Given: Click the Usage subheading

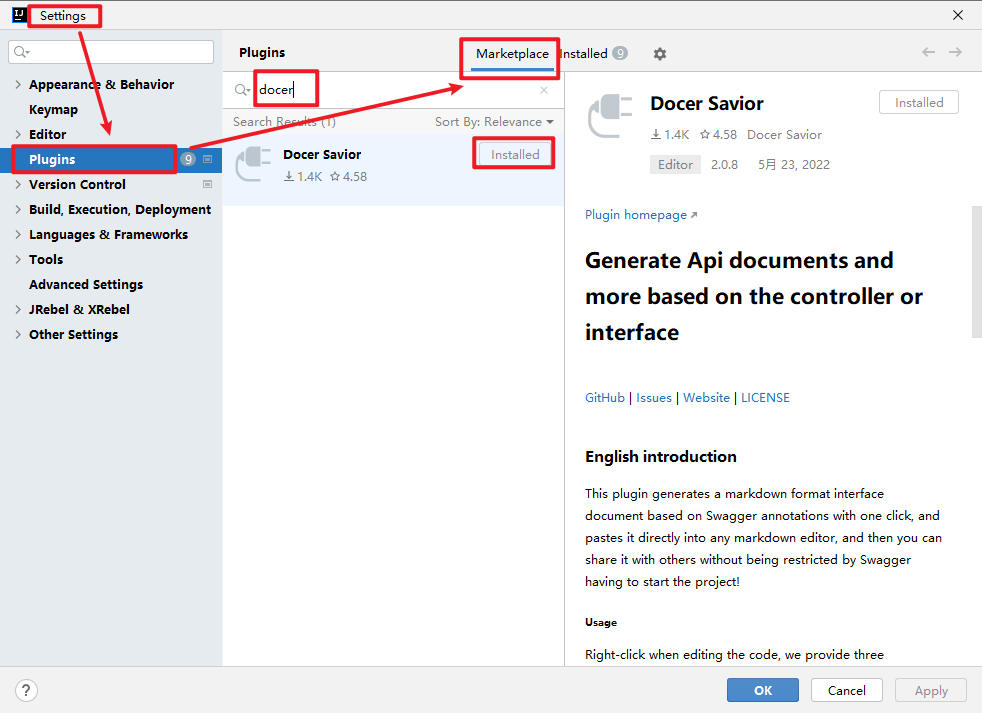Looking at the screenshot, I should pyautogui.click(x=601, y=623).
